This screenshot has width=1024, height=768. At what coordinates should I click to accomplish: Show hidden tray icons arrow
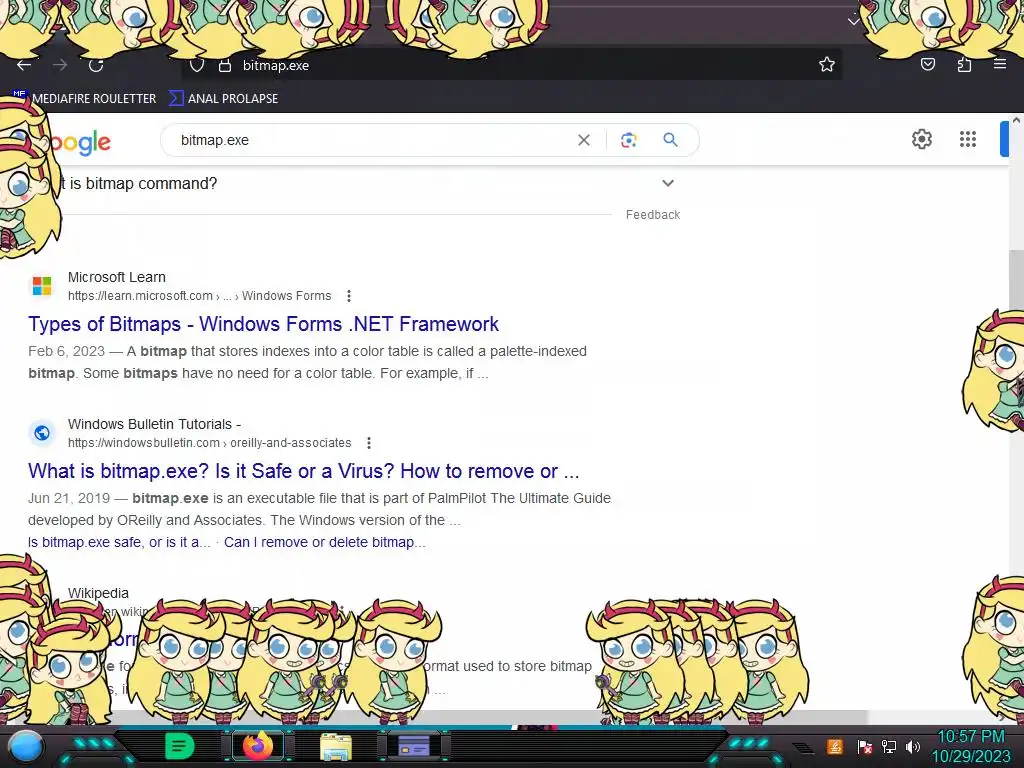tap(803, 747)
